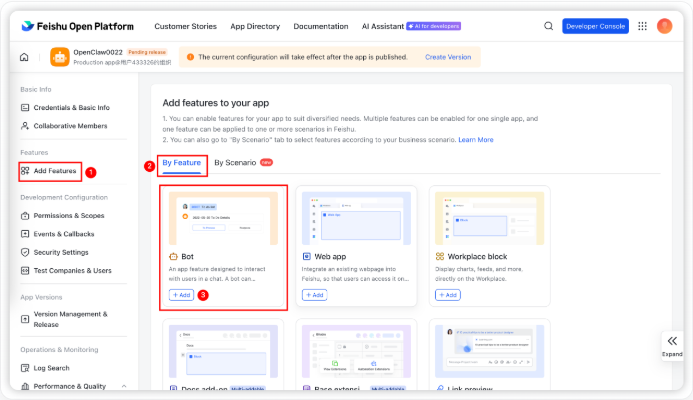
Task: Click the Test Companies & Users icon
Action: (x=25, y=270)
